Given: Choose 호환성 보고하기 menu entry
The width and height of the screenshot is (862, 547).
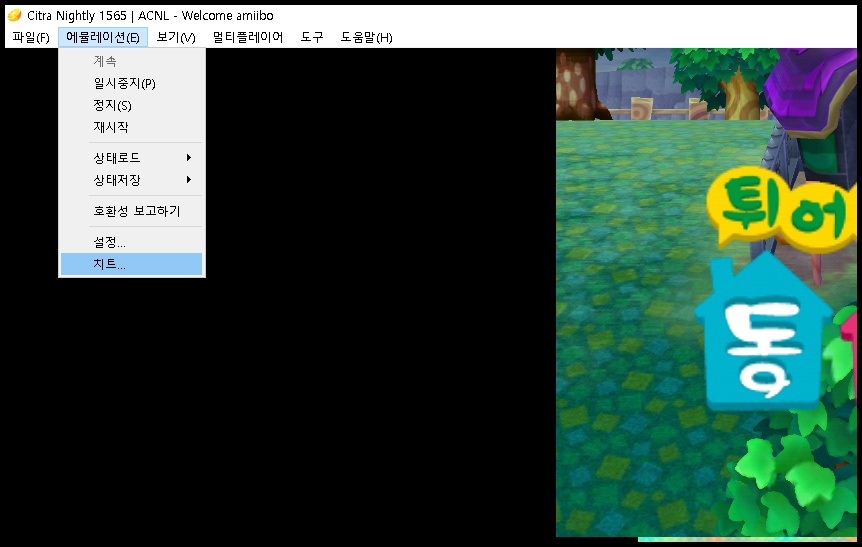Looking at the screenshot, I should point(131,211).
